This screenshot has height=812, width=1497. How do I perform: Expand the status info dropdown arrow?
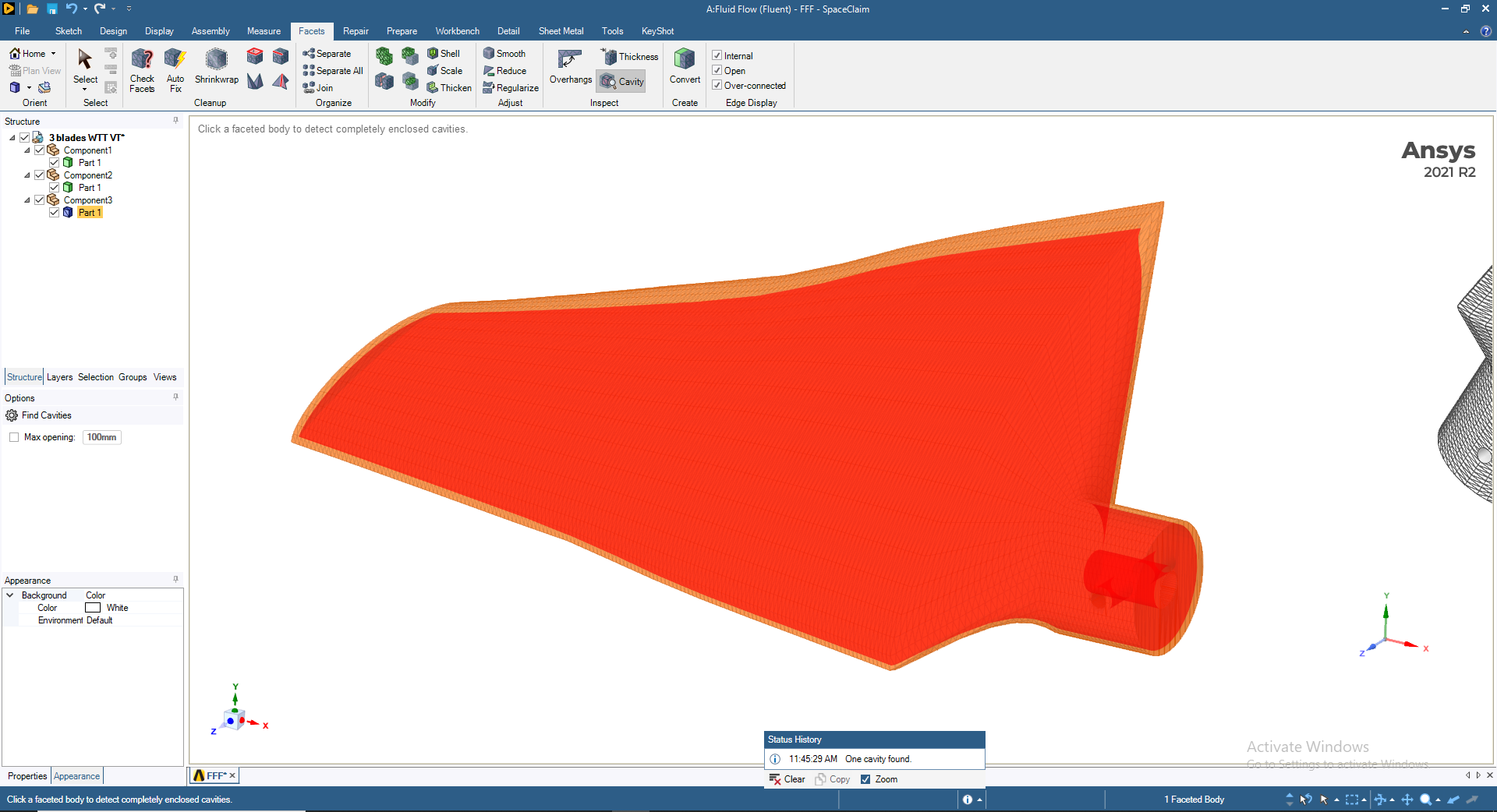coord(979,800)
